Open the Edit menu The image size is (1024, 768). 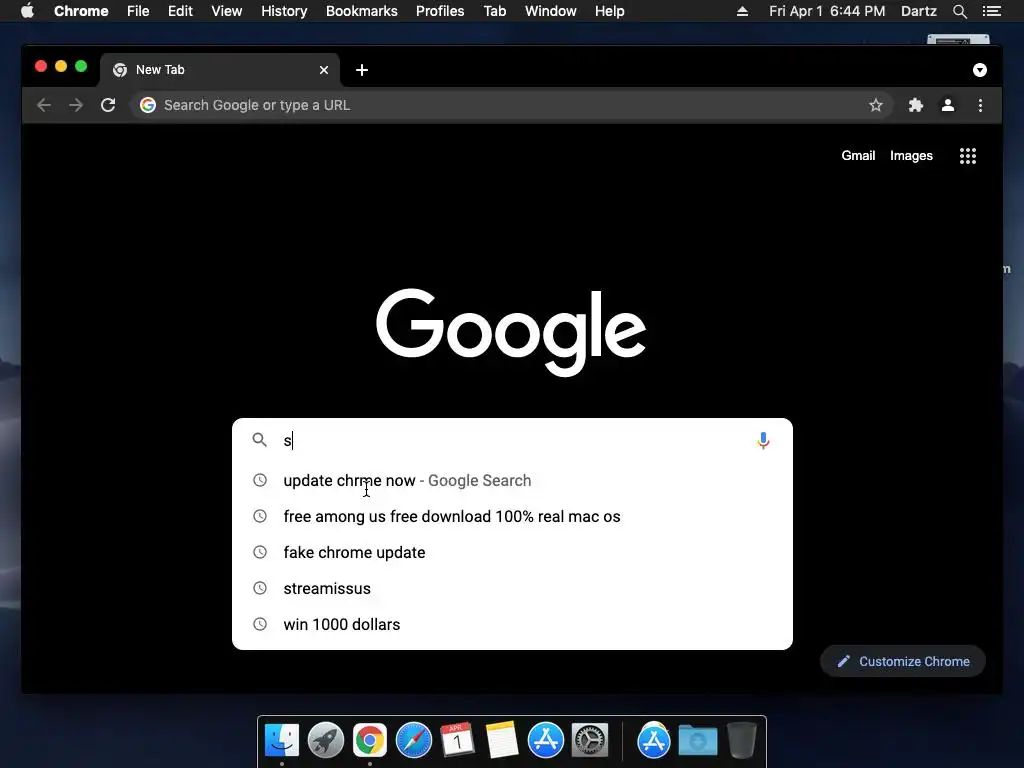(x=180, y=11)
